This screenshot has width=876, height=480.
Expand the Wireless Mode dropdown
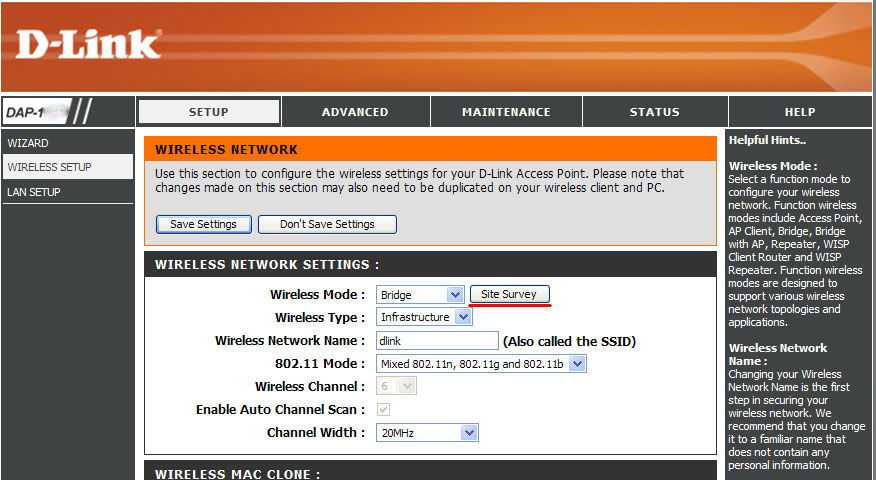[420, 295]
